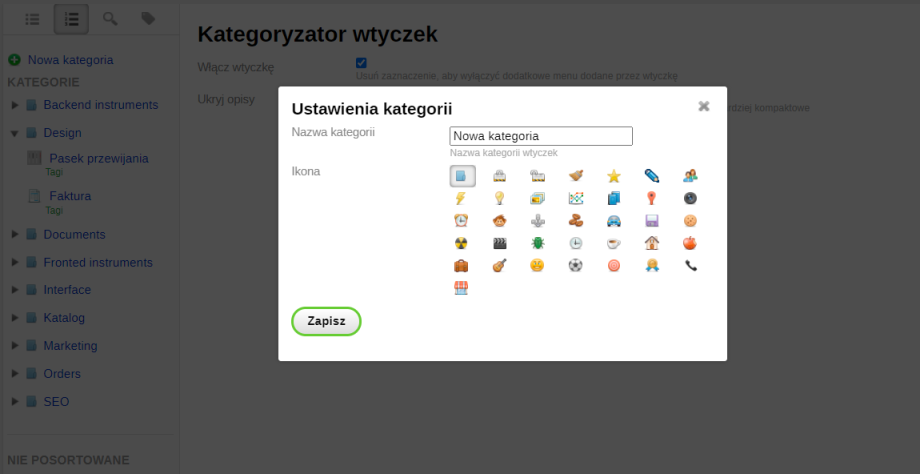Expand the Katalog category
This screenshot has width=920, height=474.
[15, 318]
